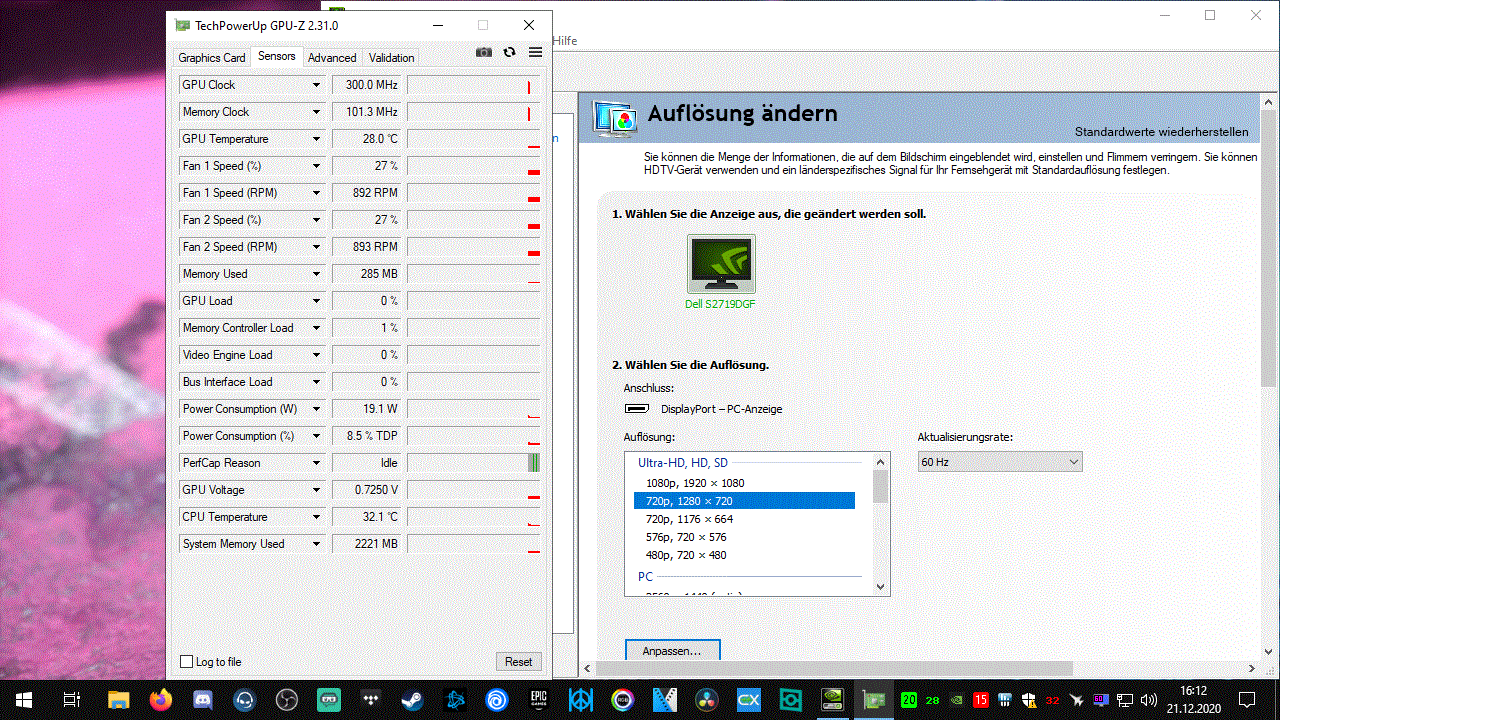Open the GPU Clock sensor dropdown
Viewport: 1500px width, 720px height.
(316, 85)
